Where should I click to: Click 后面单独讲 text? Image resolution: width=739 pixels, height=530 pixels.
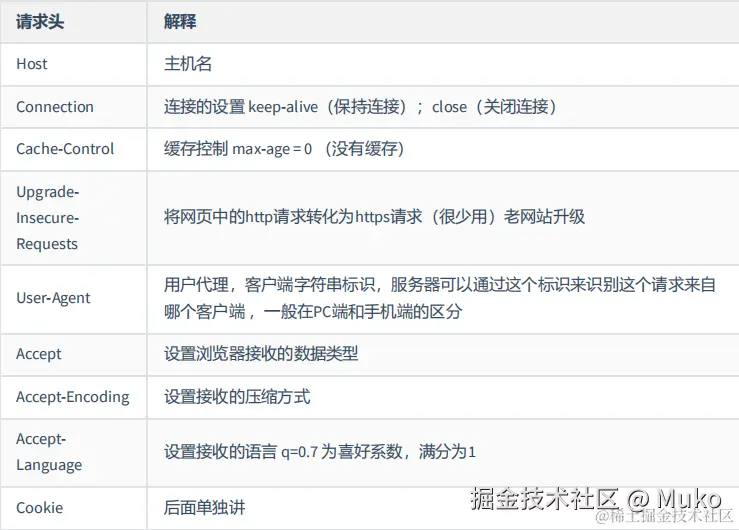click(204, 508)
